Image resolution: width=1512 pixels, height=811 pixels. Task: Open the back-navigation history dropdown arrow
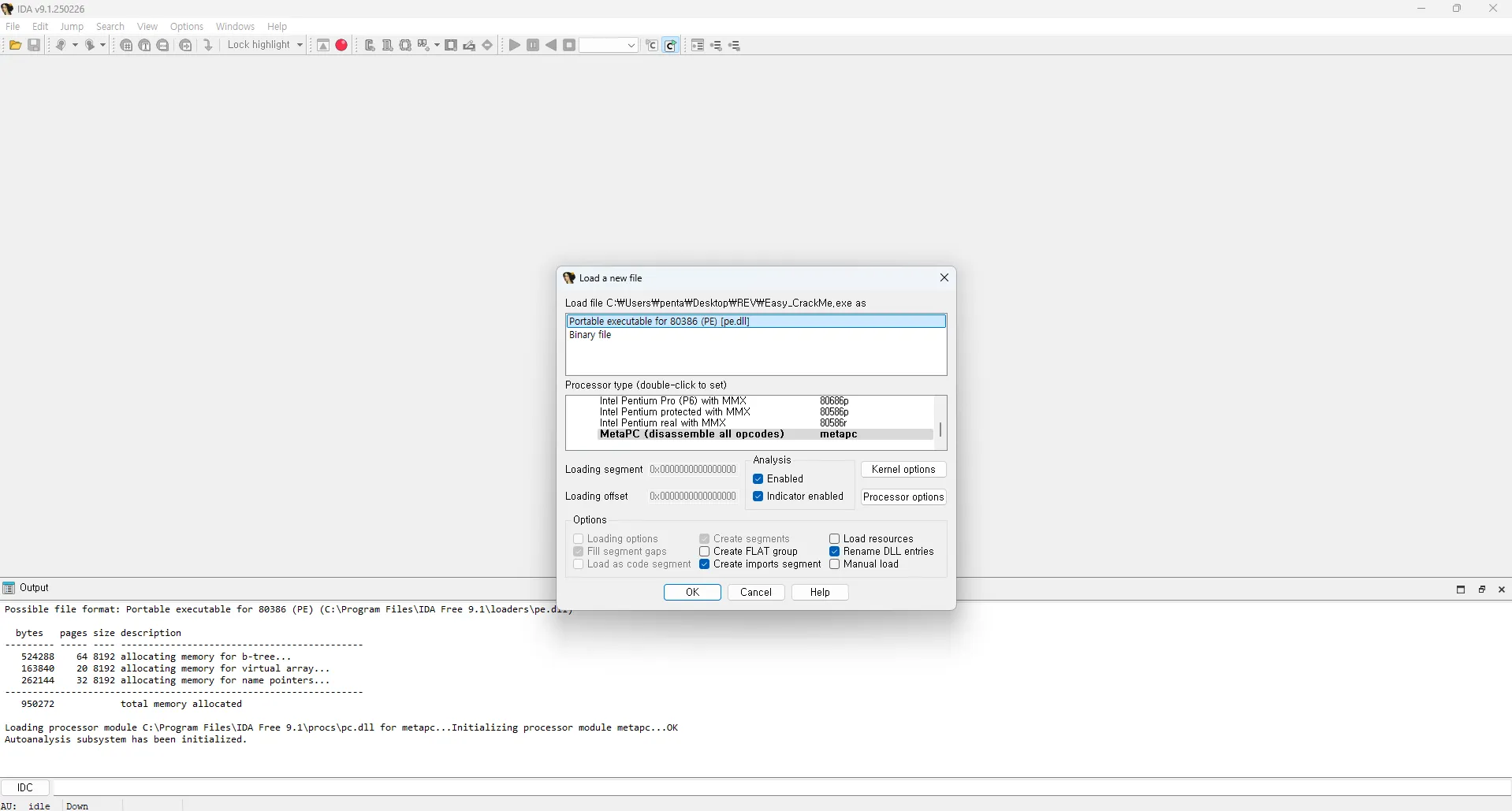coord(76,46)
